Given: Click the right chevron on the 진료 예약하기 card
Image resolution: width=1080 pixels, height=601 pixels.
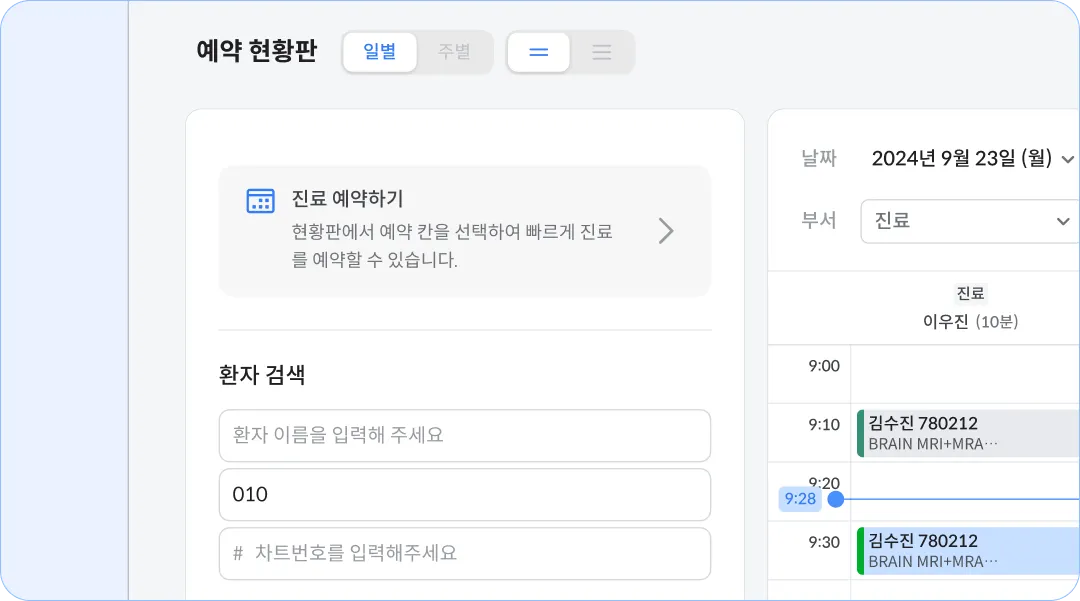Looking at the screenshot, I should 666,231.
